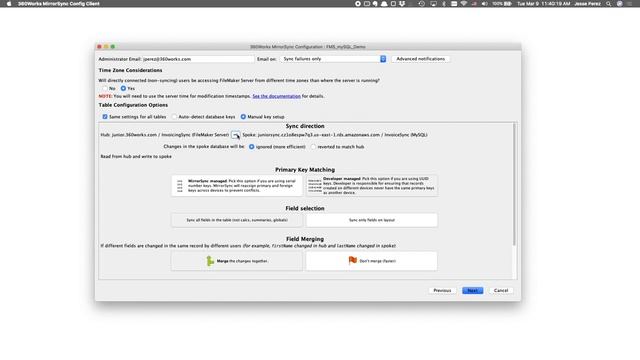This screenshot has height=360, width=640.
Task: Select No for time zone question
Action: [x=105, y=88]
